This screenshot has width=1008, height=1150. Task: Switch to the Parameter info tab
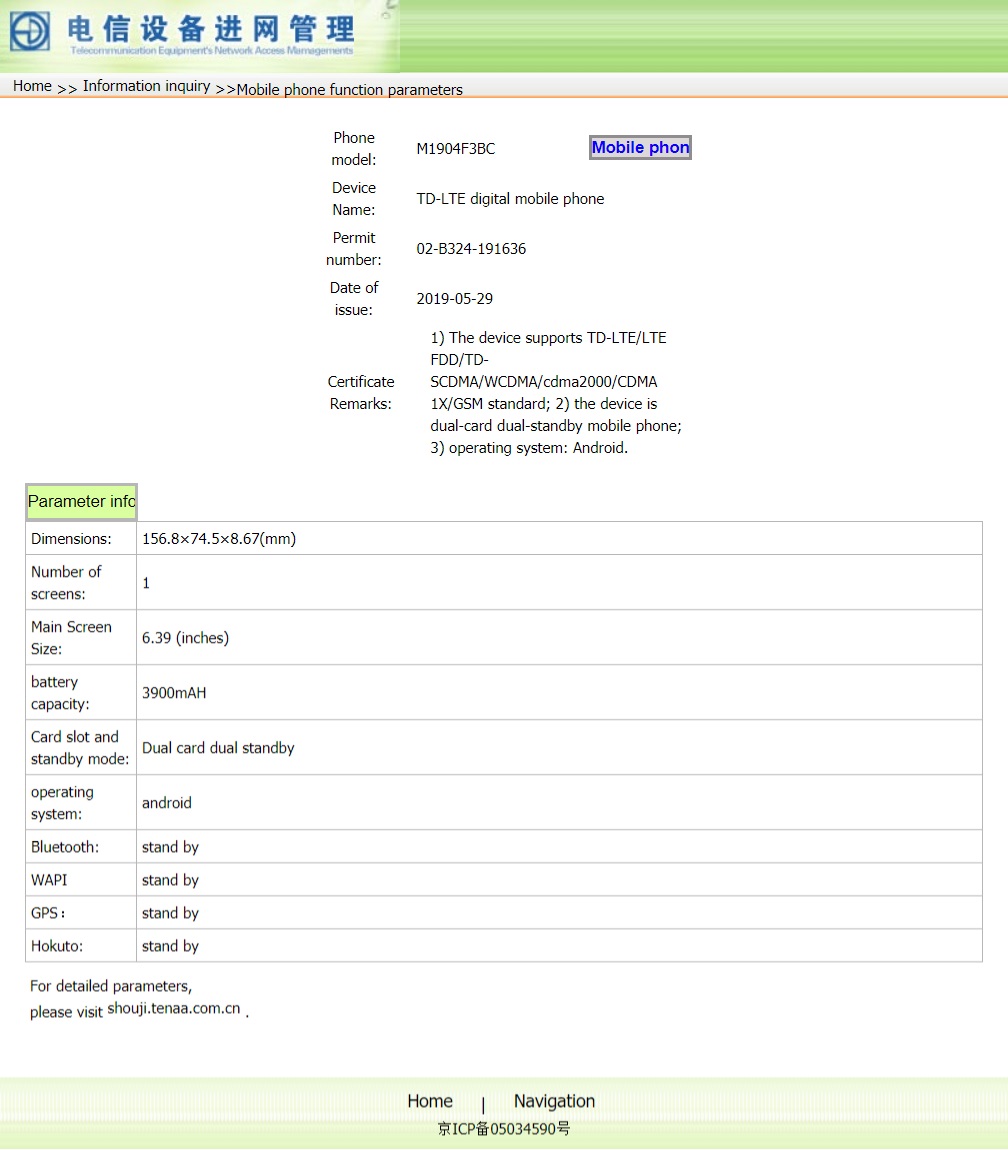pos(81,502)
